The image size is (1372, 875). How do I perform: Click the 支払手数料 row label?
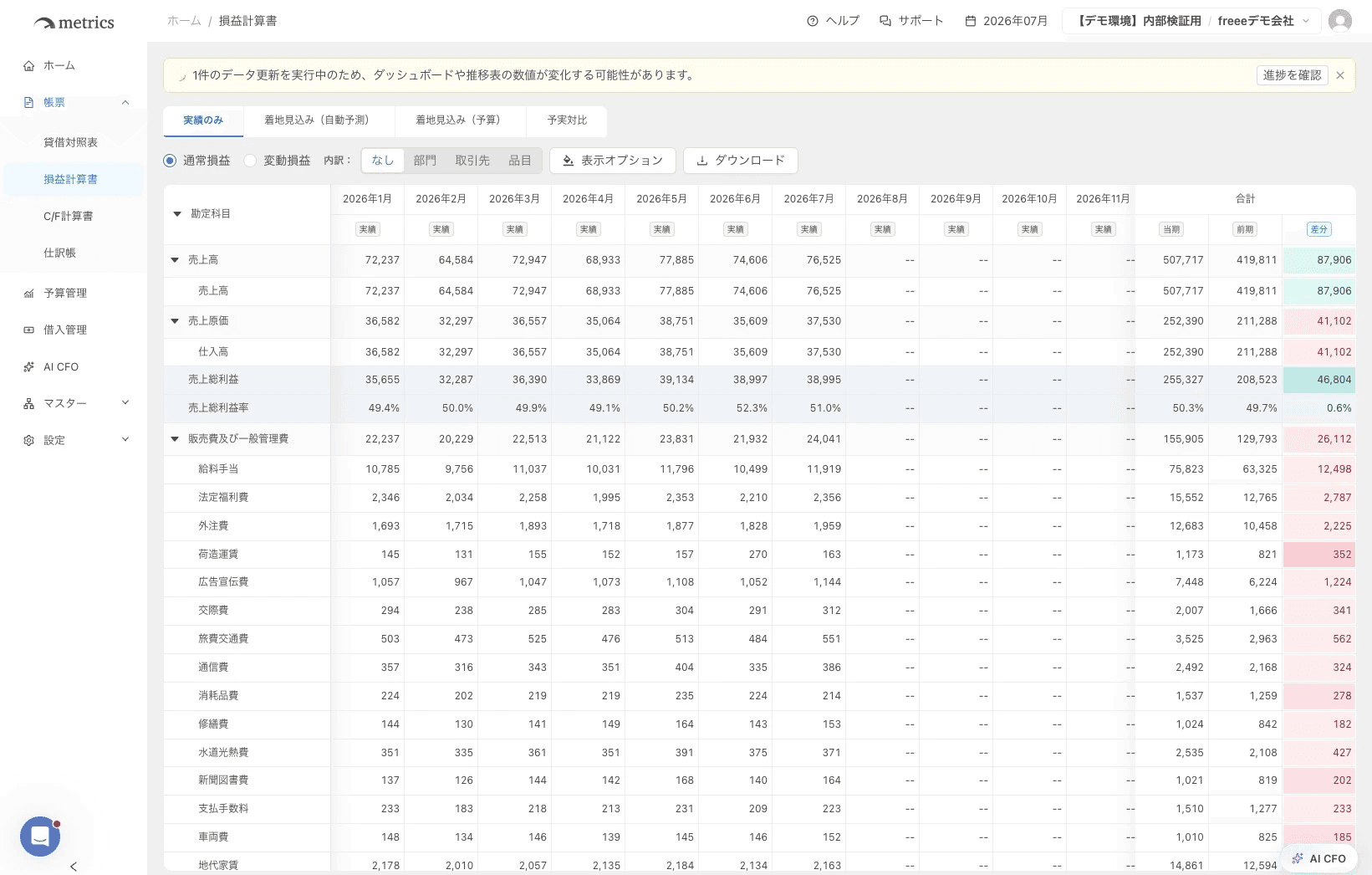[223, 809]
